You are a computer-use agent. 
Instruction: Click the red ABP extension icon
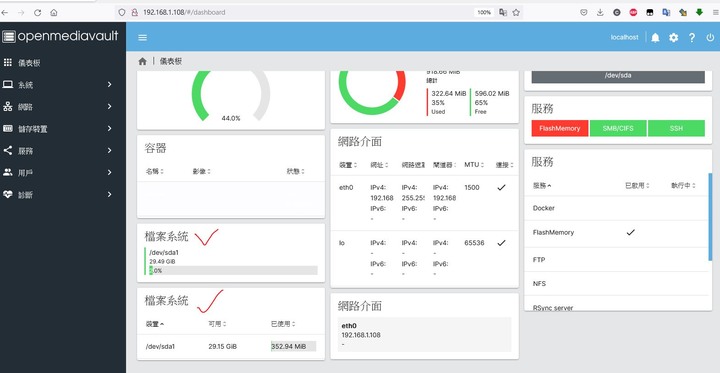[x=633, y=12]
